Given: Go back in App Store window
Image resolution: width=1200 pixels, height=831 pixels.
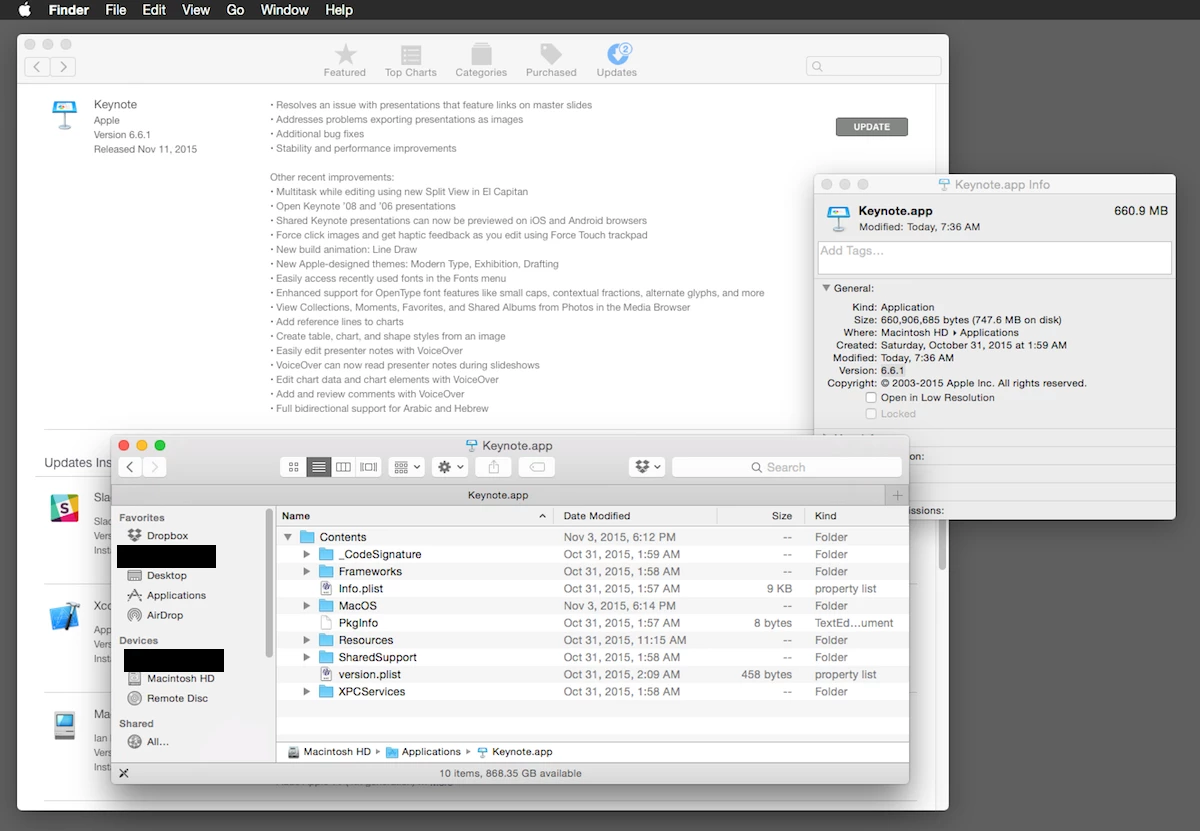Looking at the screenshot, I should (37, 67).
